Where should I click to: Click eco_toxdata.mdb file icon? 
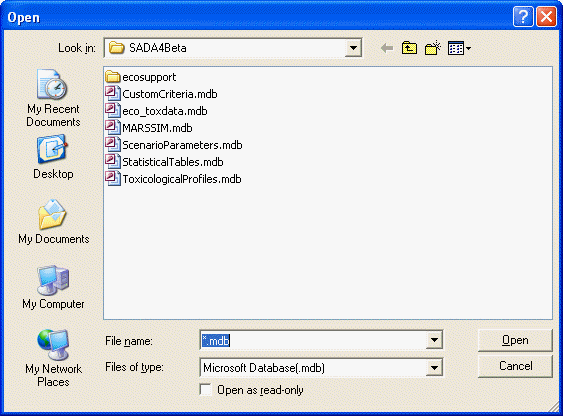tap(112, 111)
